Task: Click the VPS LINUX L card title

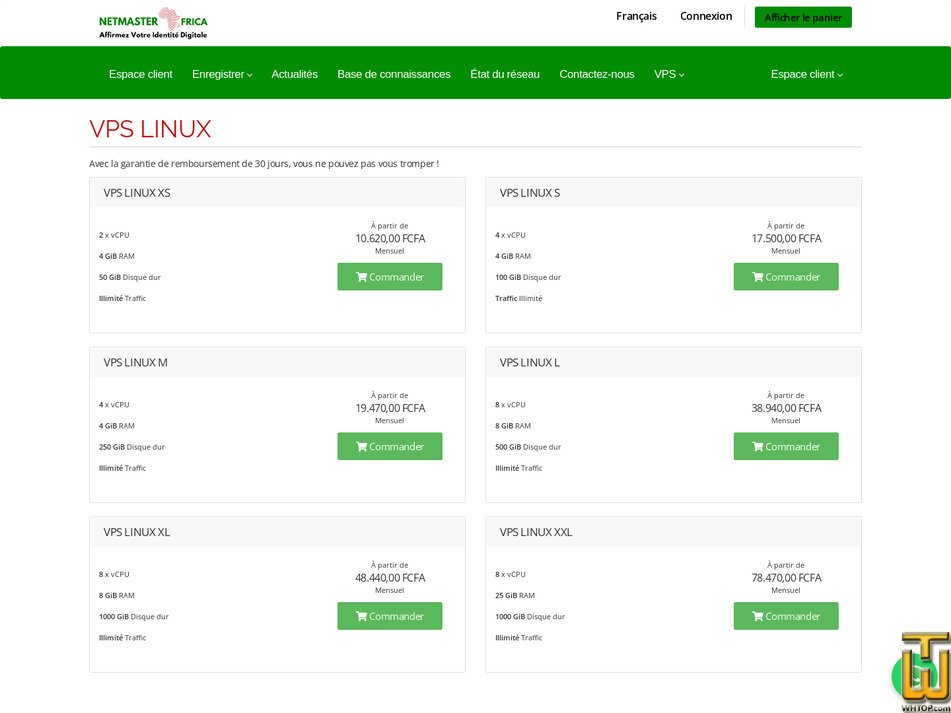Action: [530, 363]
